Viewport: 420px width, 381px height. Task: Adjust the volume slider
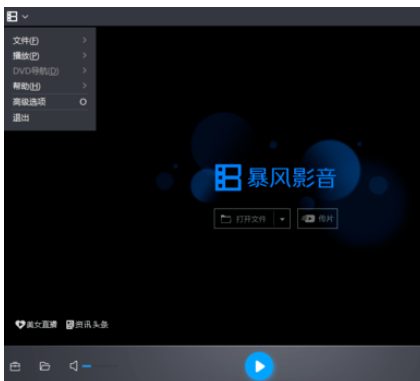click(x=100, y=366)
